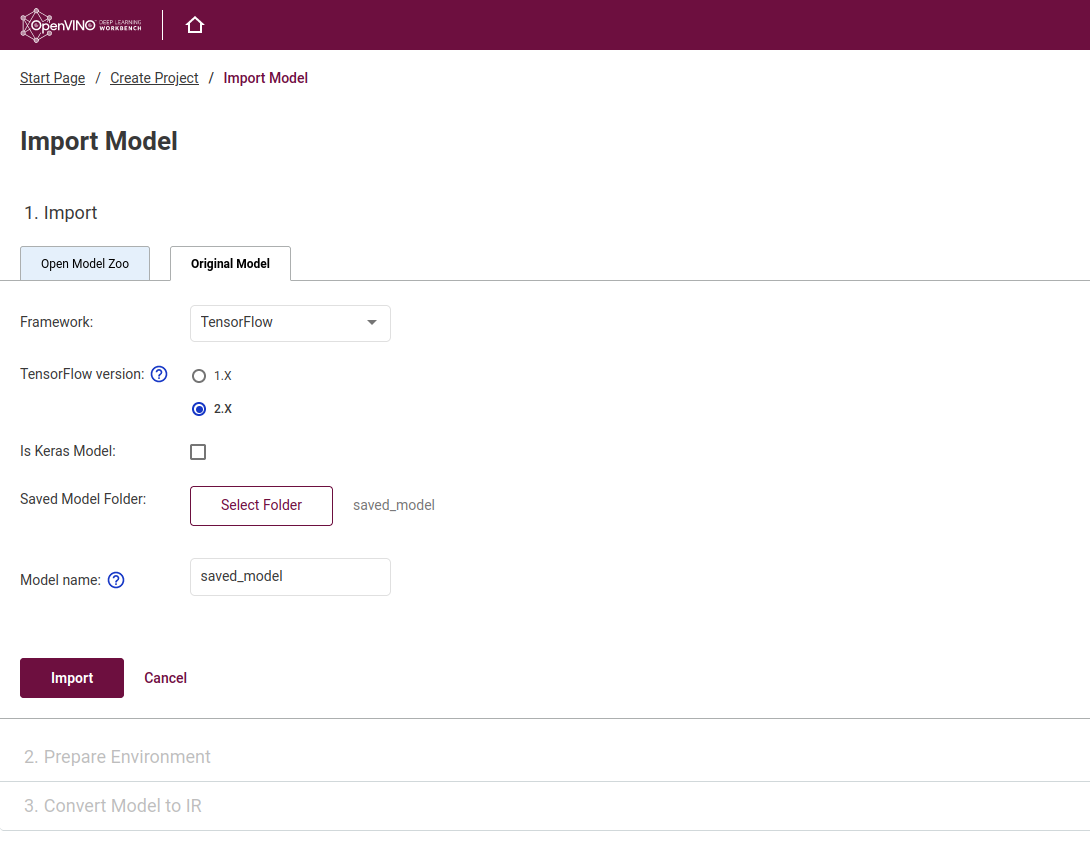
Task: Focus the Model name text field
Action: click(290, 577)
